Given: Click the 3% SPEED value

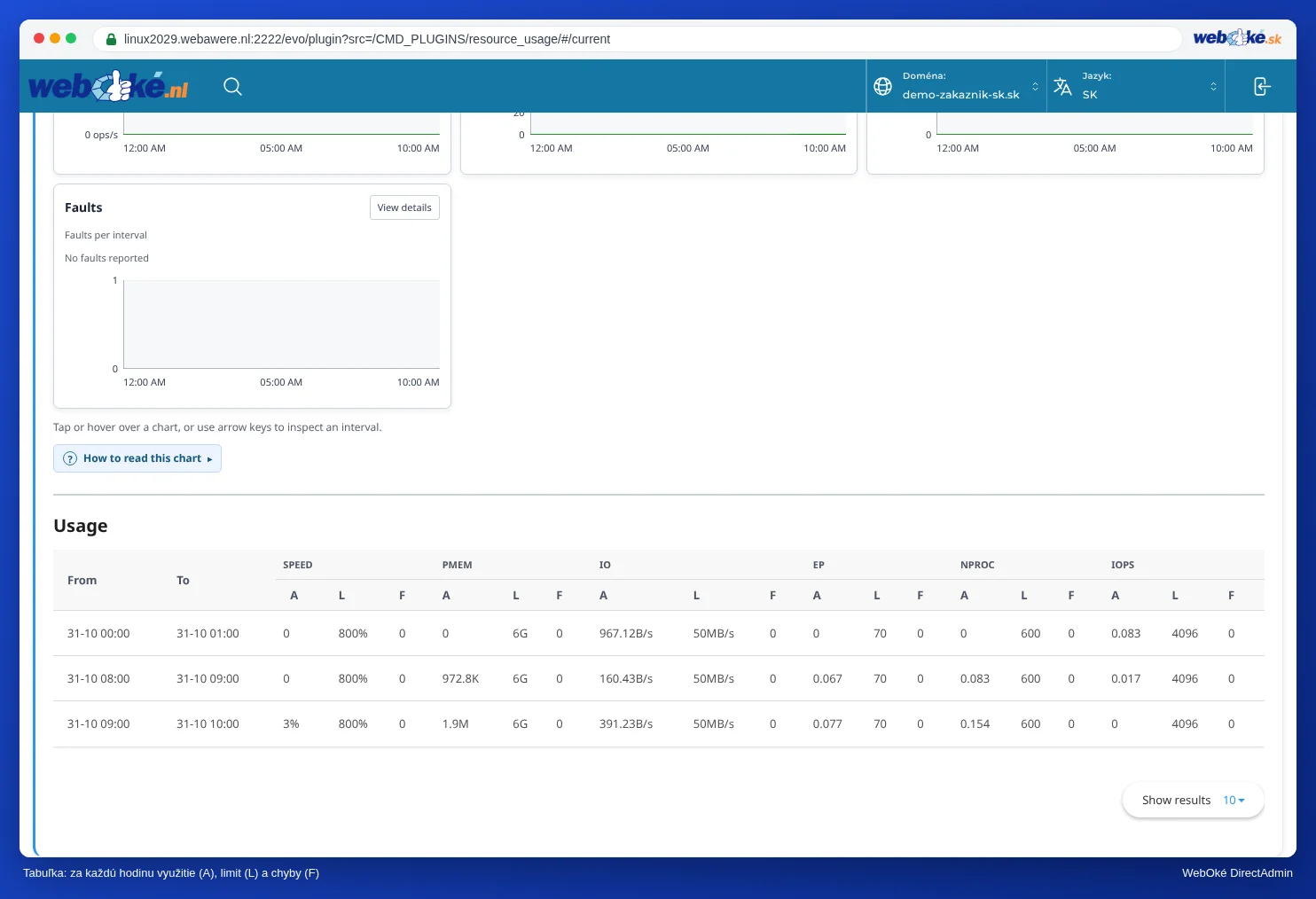Looking at the screenshot, I should point(291,723).
